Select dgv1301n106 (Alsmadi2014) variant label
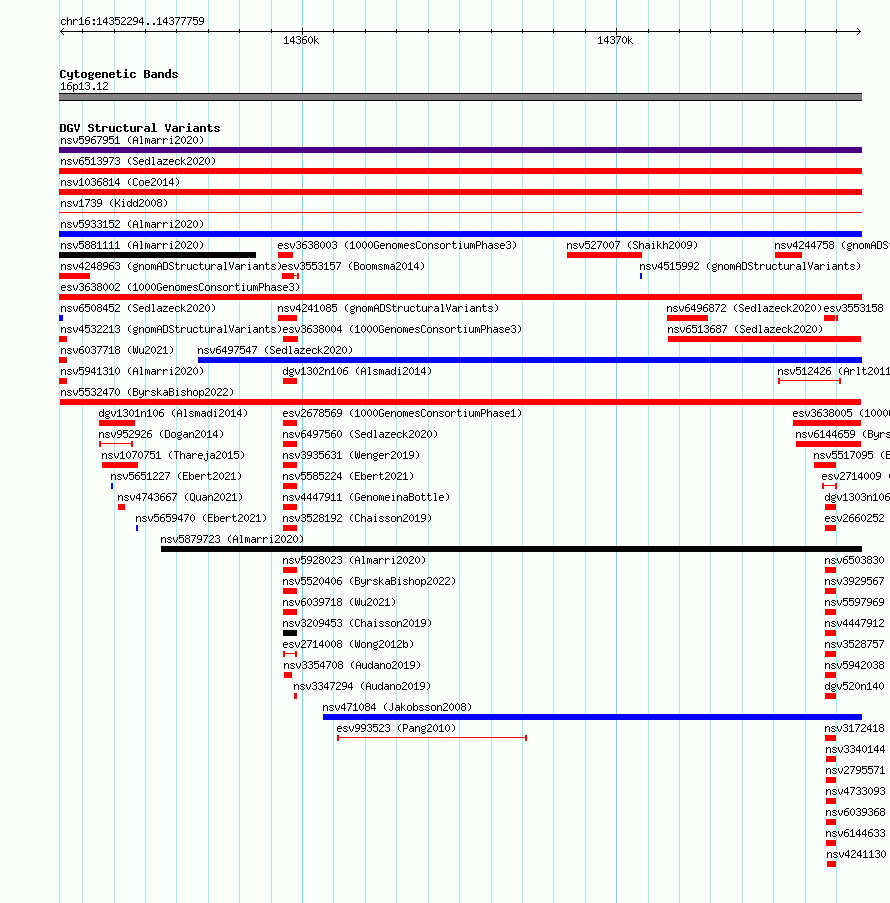Image resolution: width=890 pixels, height=903 pixels. 173,413
